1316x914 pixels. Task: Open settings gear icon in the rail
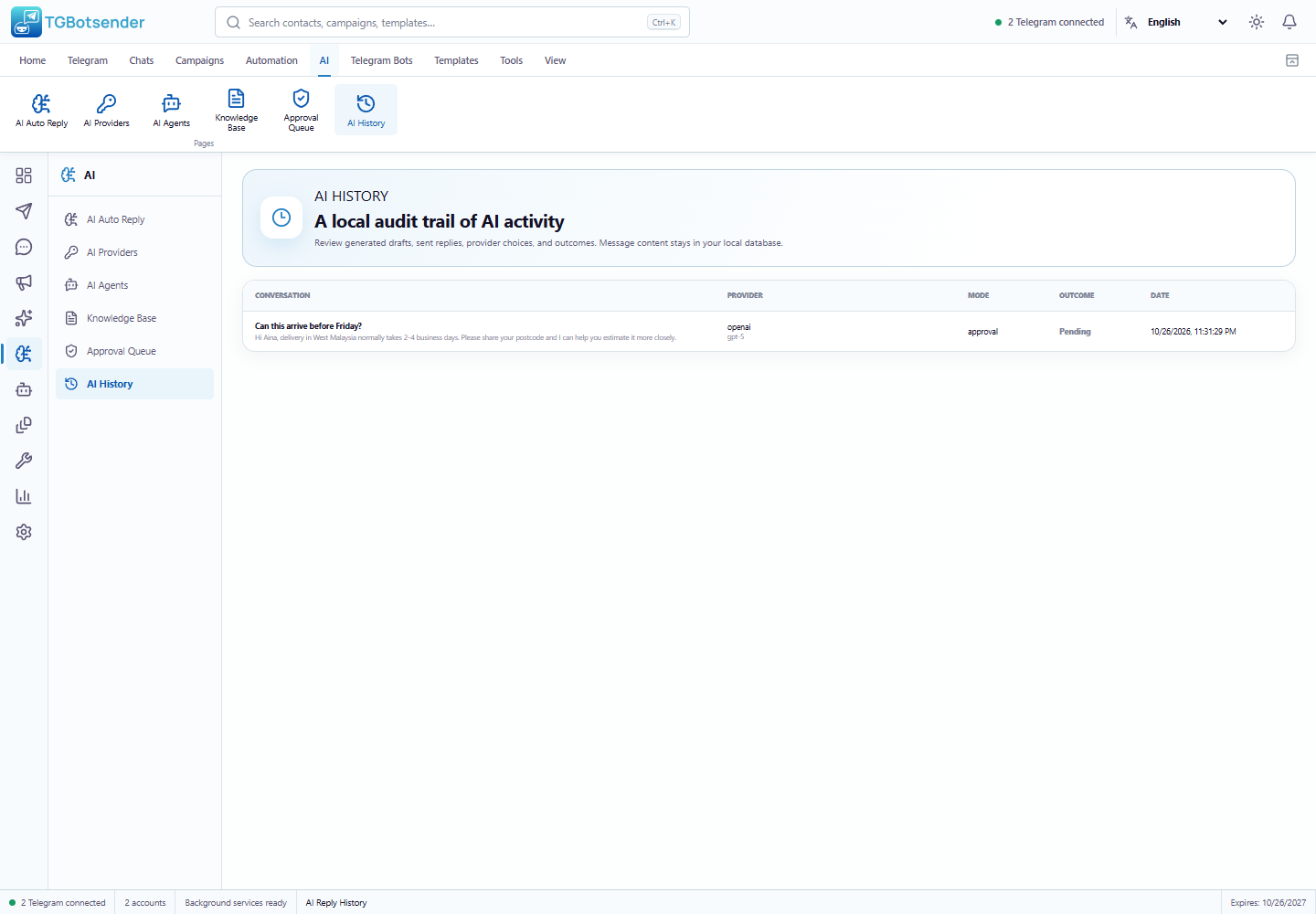pos(24,532)
